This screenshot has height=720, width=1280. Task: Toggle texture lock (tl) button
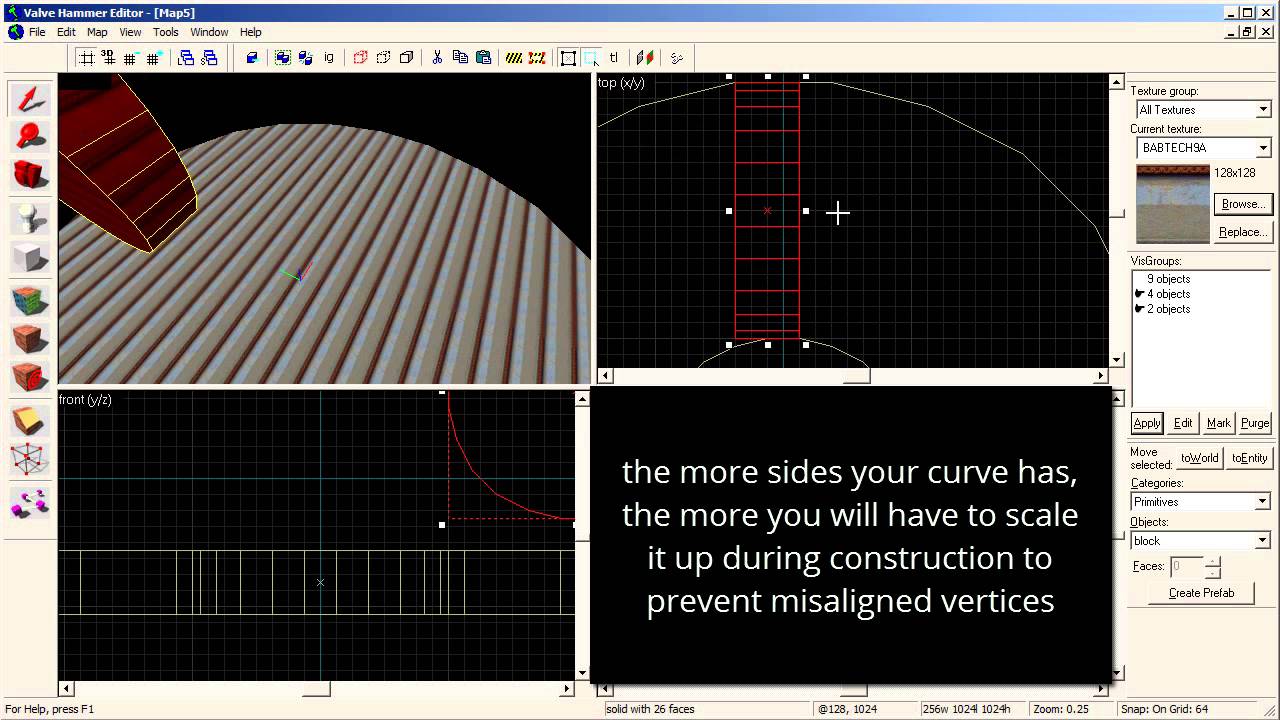pyautogui.click(x=614, y=58)
